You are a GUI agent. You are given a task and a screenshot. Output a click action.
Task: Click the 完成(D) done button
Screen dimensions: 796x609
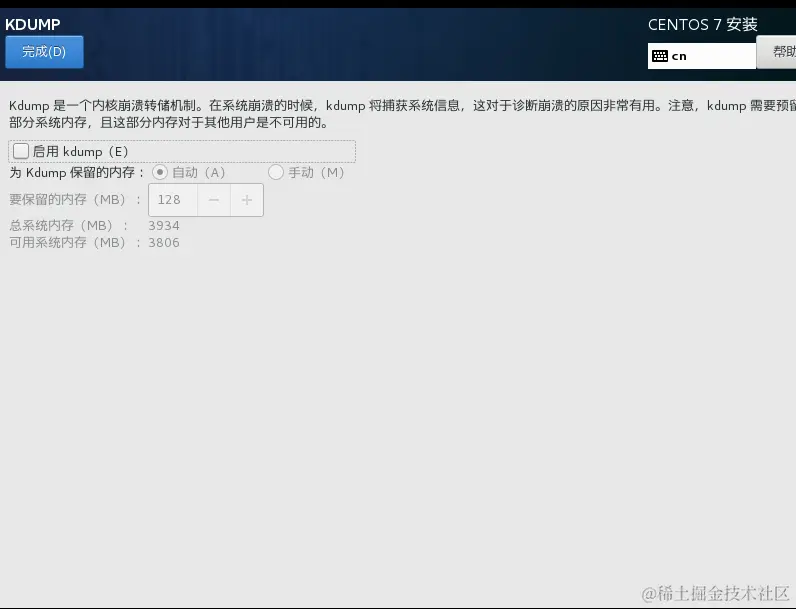(x=44, y=52)
